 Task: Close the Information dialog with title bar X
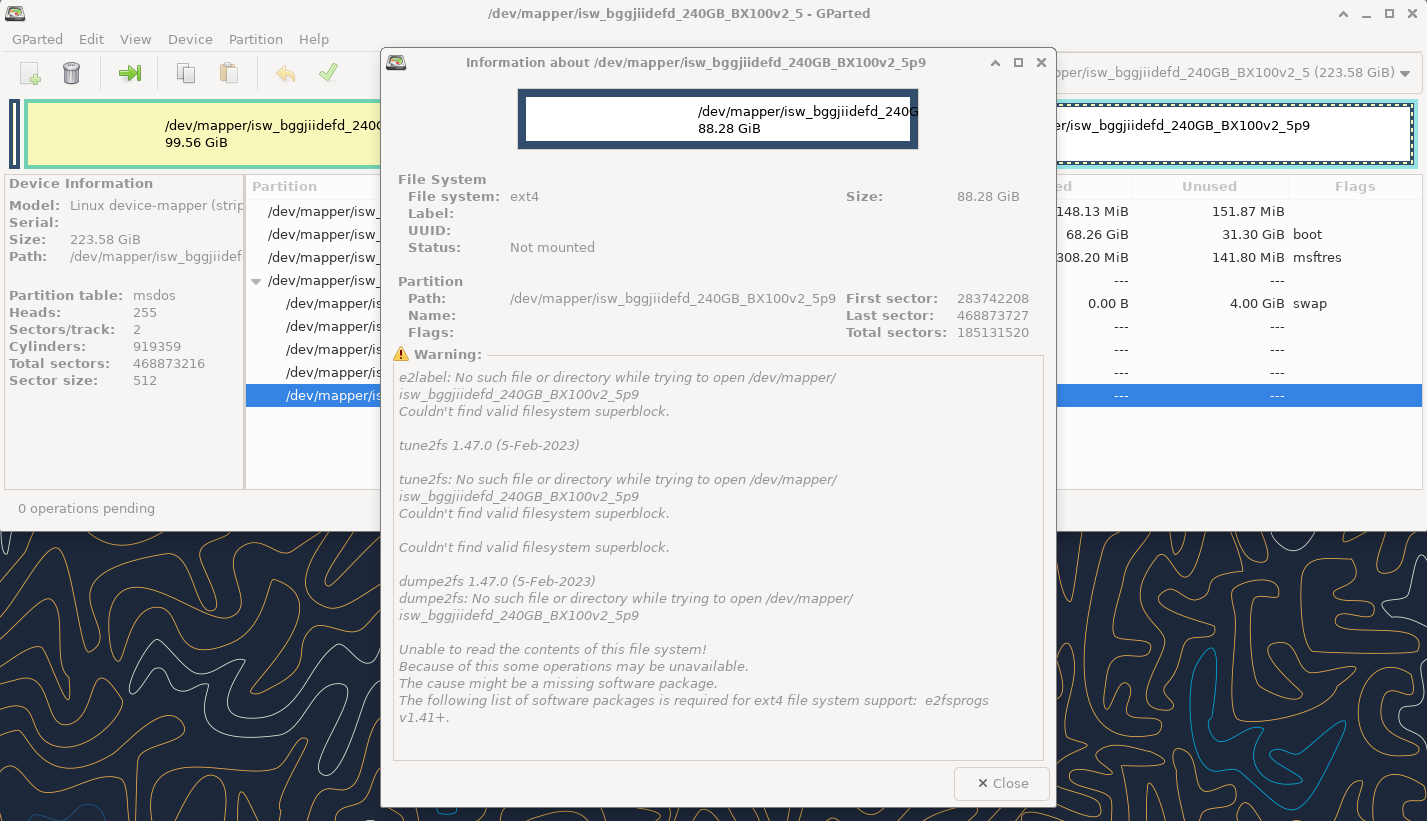coord(1041,62)
